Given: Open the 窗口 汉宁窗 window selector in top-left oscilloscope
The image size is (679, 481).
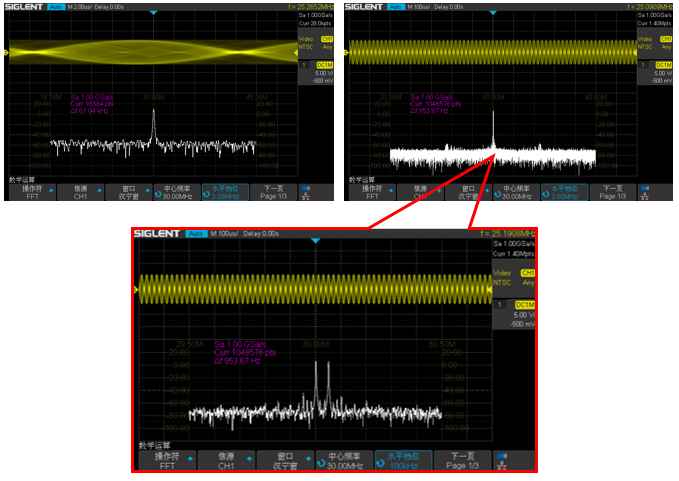Looking at the screenshot, I should tap(128, 191).
